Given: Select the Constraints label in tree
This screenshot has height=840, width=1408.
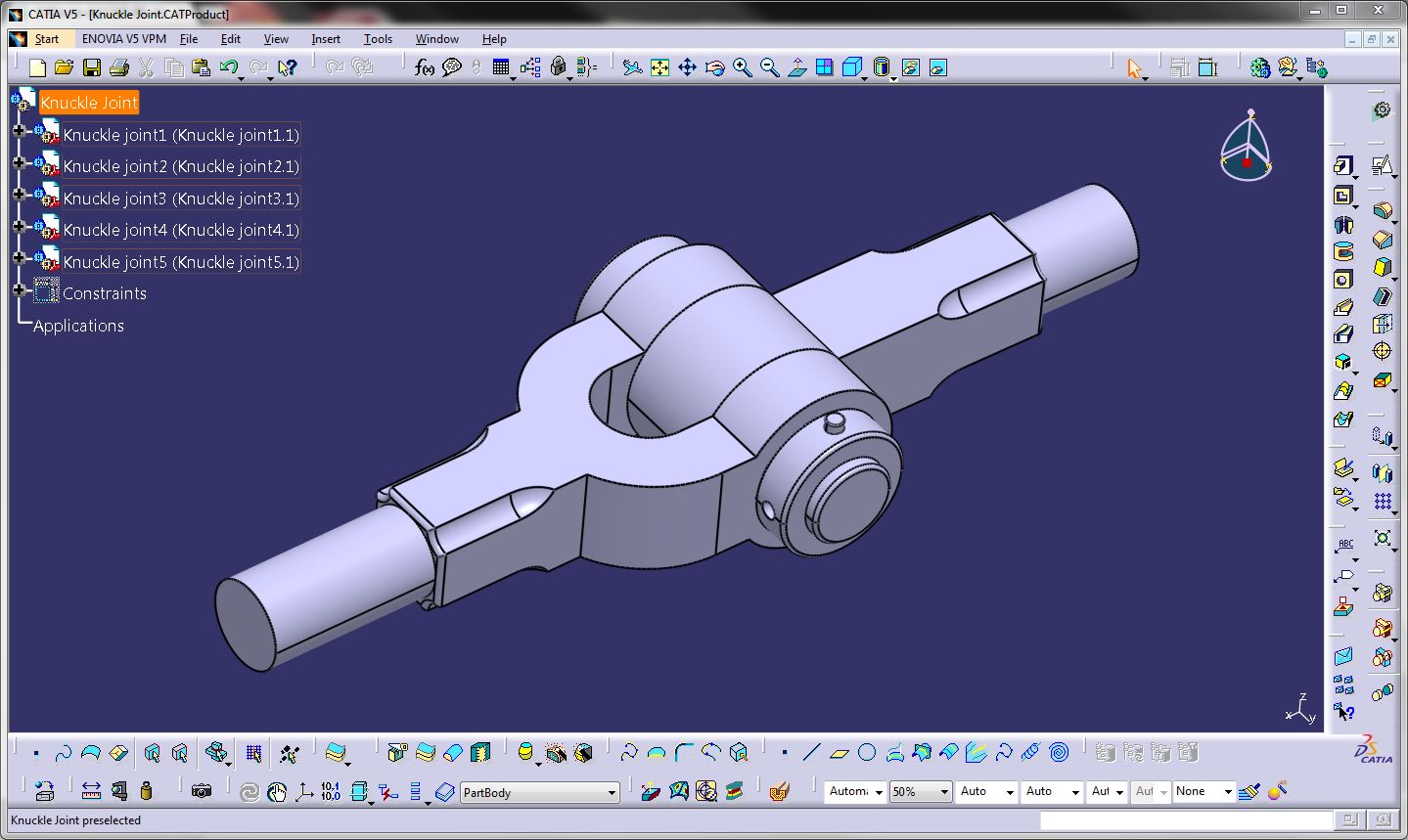Looking at the screenshot, I should click(105, 293).
